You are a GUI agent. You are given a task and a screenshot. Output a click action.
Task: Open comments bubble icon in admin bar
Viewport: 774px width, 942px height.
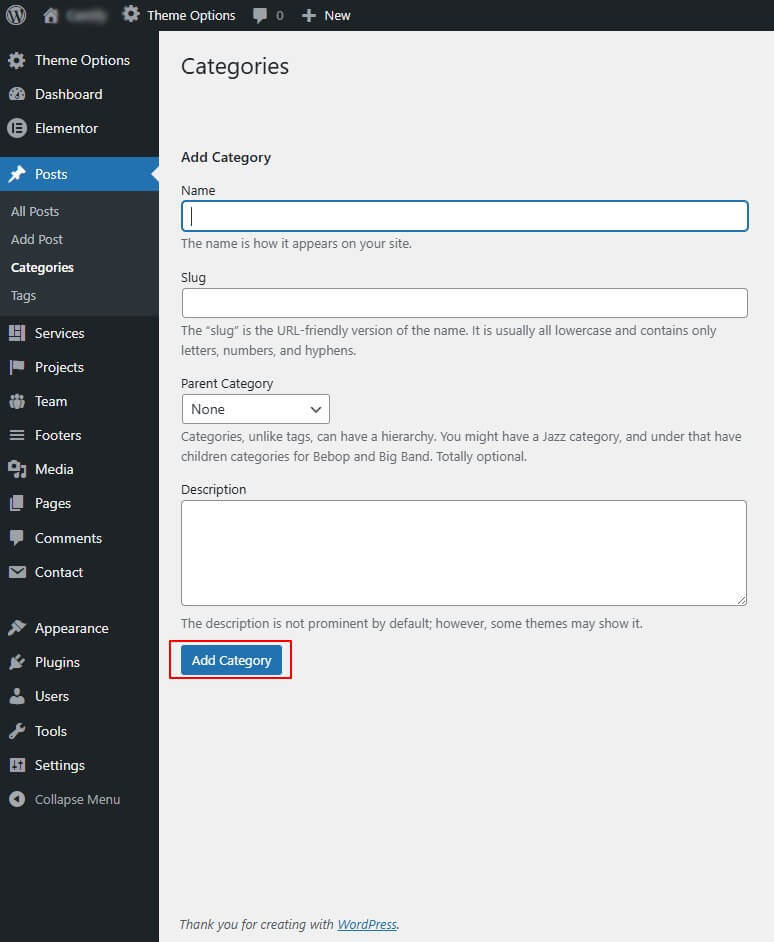[x=260, y=16]
